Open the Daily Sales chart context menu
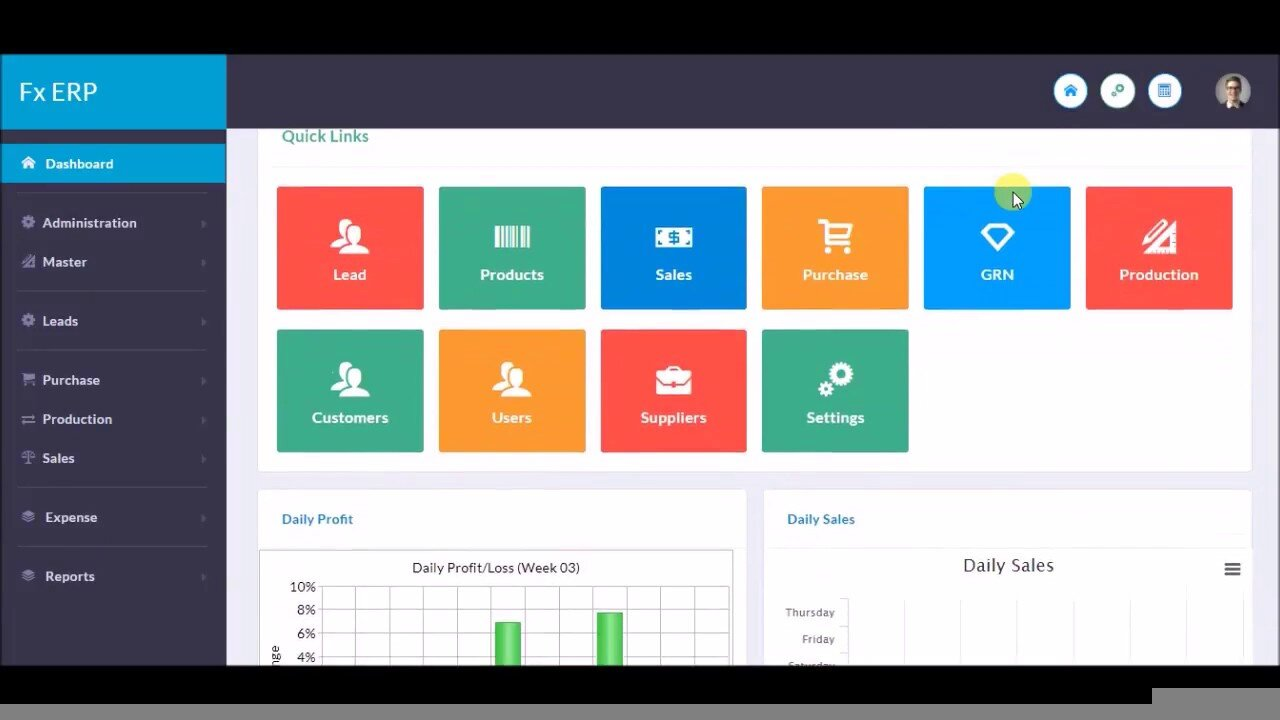 (x=1233, y=568)
